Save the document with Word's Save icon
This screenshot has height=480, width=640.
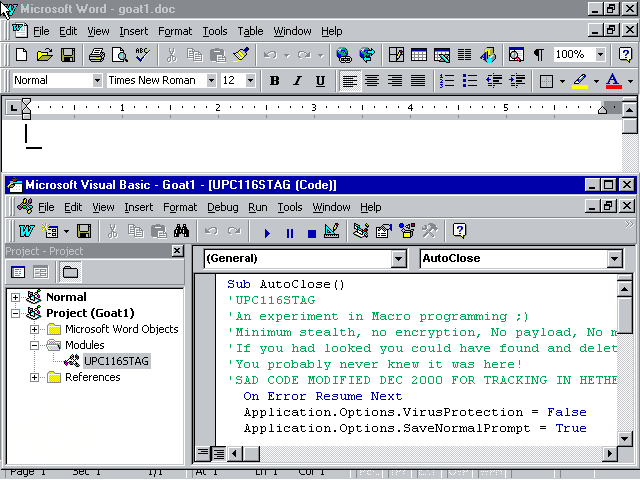click(x=68, y=55)
